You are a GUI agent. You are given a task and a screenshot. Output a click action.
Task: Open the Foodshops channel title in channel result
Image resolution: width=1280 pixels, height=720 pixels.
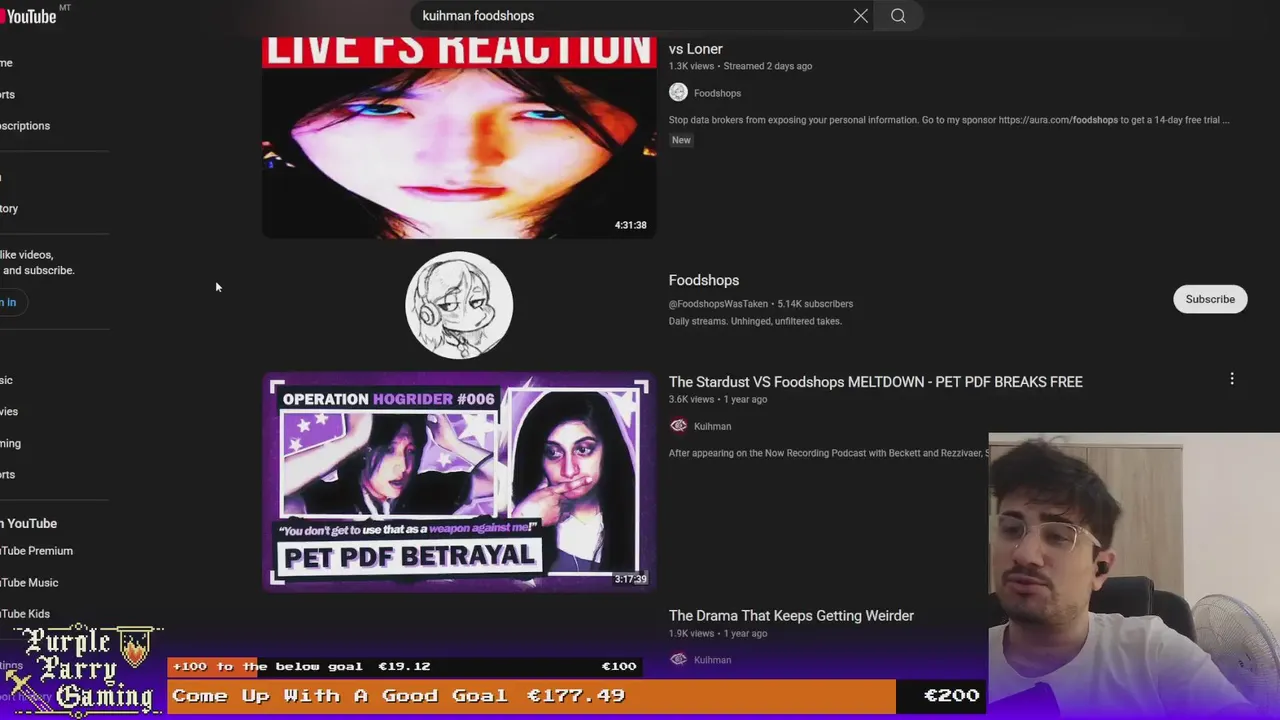coord(704,280)
